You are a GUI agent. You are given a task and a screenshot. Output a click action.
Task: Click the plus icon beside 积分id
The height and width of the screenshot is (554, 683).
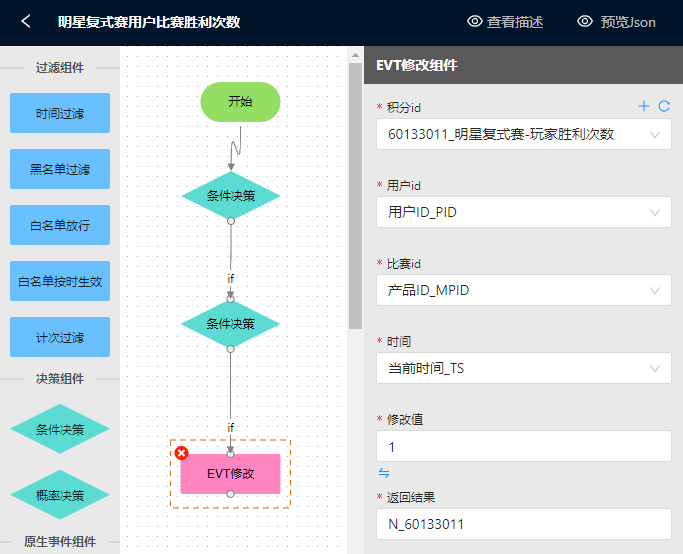tap(644, 106)
